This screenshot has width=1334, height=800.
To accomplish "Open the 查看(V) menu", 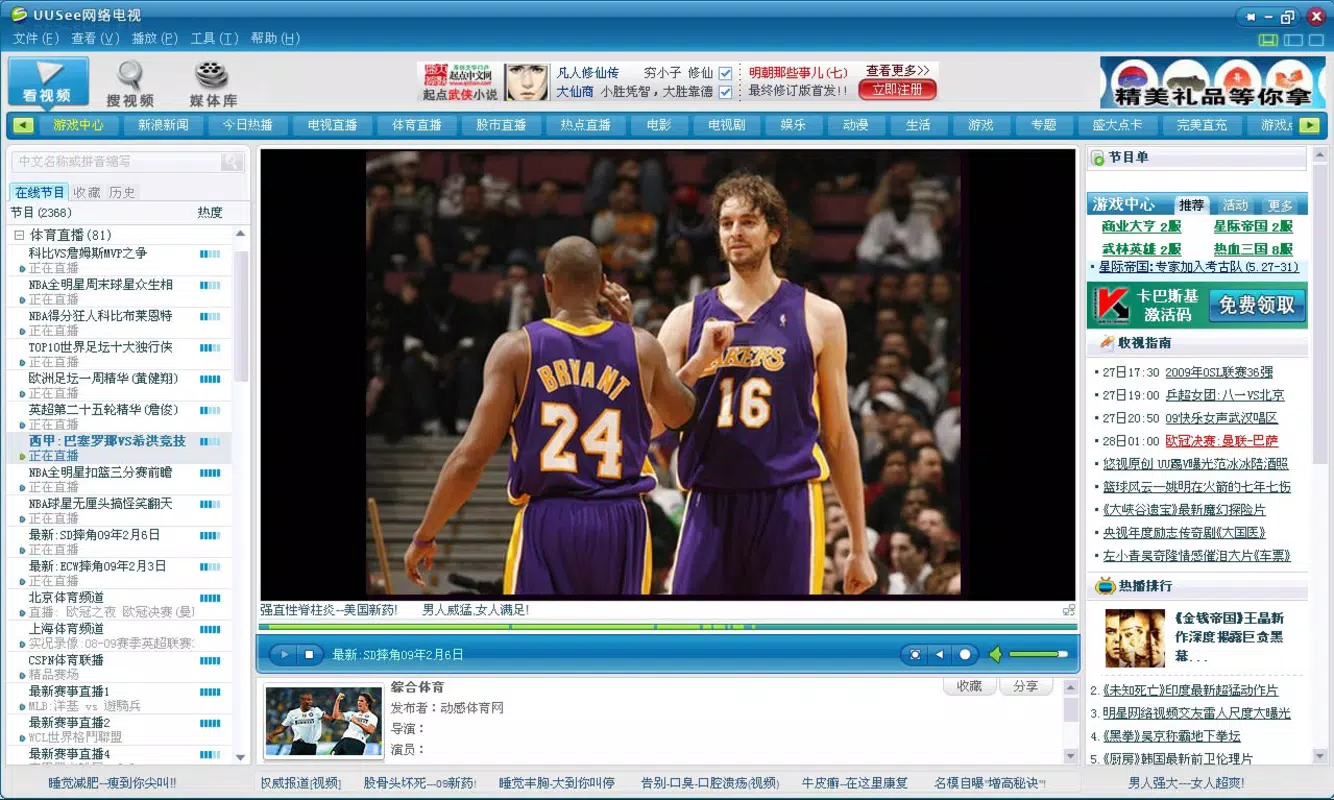I will 95,38.
